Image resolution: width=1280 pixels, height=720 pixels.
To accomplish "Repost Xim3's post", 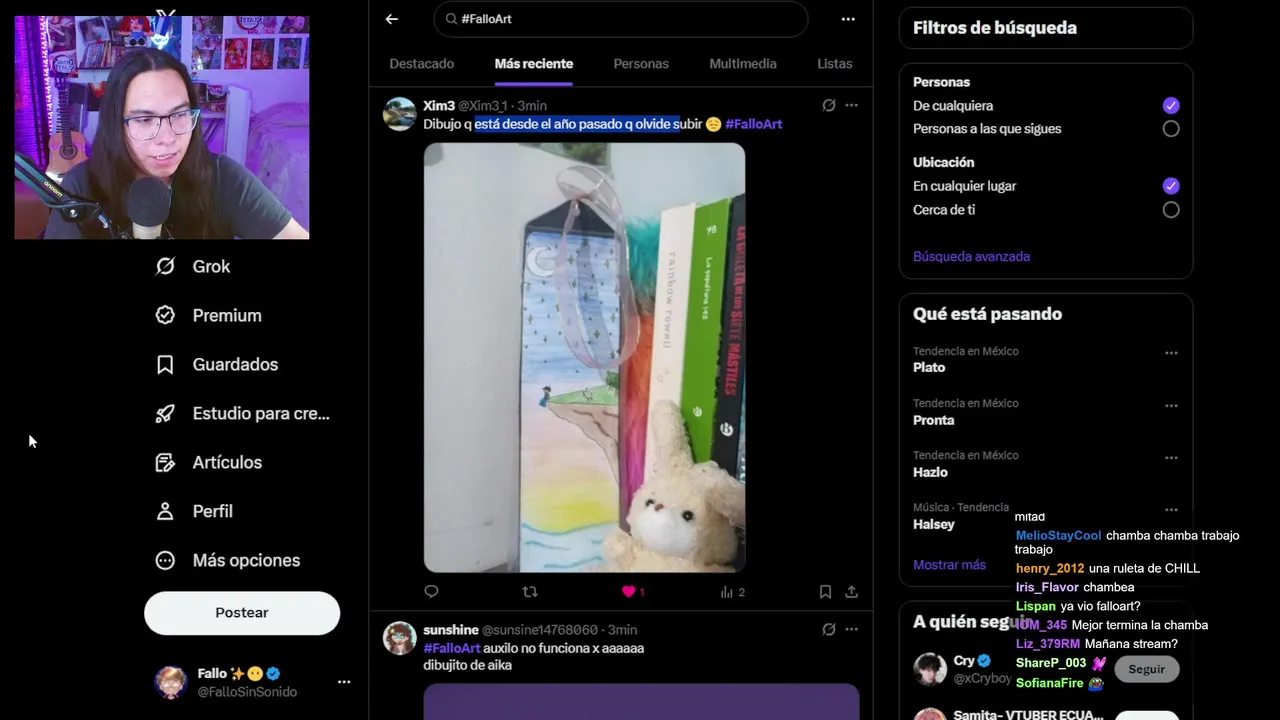I will click(x=530, y=592).
